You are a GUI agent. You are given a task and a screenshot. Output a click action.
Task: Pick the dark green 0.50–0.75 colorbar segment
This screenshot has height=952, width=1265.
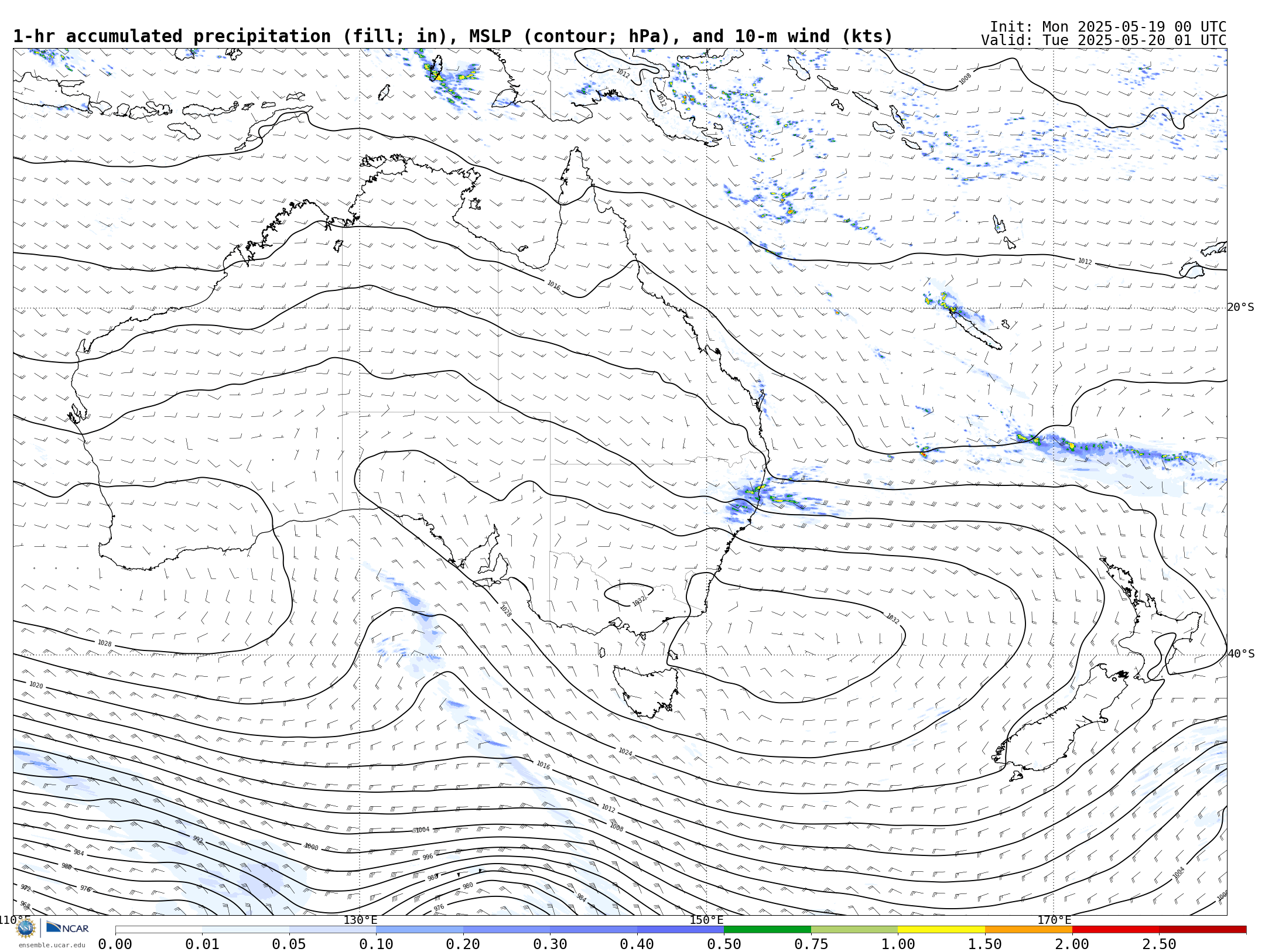[x=767, y=930]
